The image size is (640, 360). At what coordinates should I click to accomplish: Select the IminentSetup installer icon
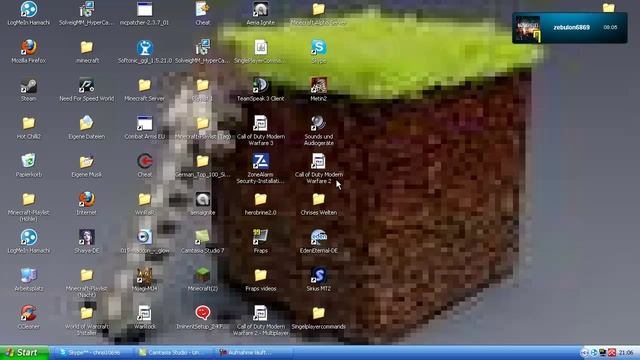pos(202,313)
